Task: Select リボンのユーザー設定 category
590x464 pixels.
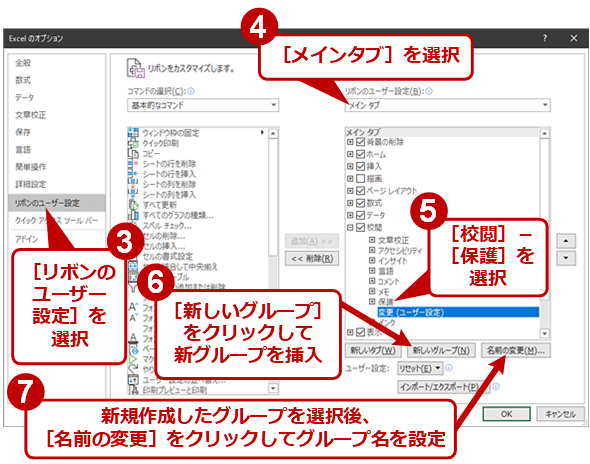Action: pyautogui.click(x=57, y=203)
